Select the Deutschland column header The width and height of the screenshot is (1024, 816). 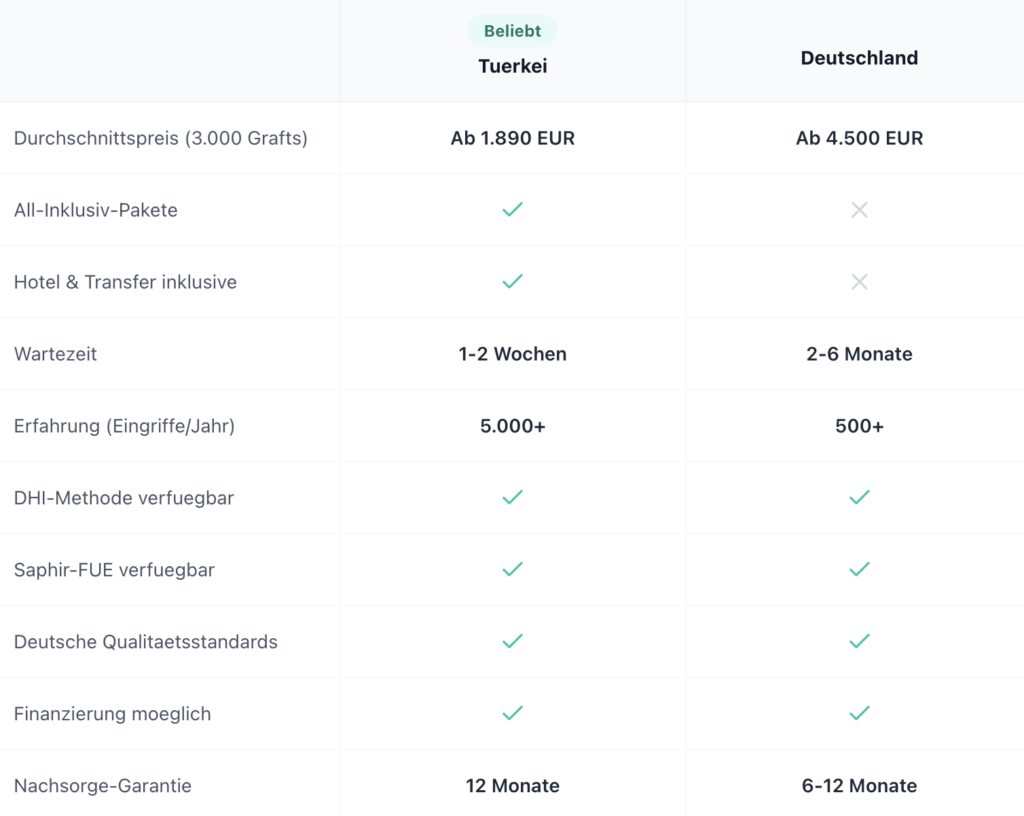point(859,58)
